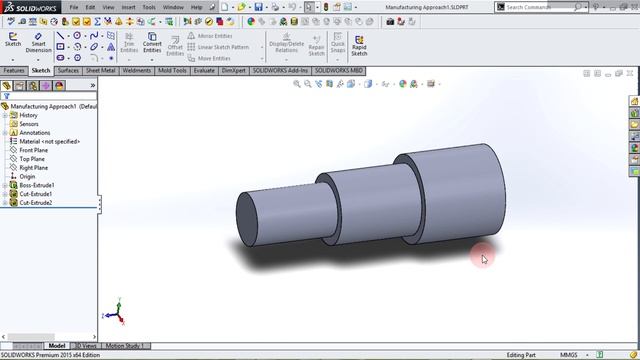
Task: Switch to the Sheet Metal tab
Action: click(100, 71)
